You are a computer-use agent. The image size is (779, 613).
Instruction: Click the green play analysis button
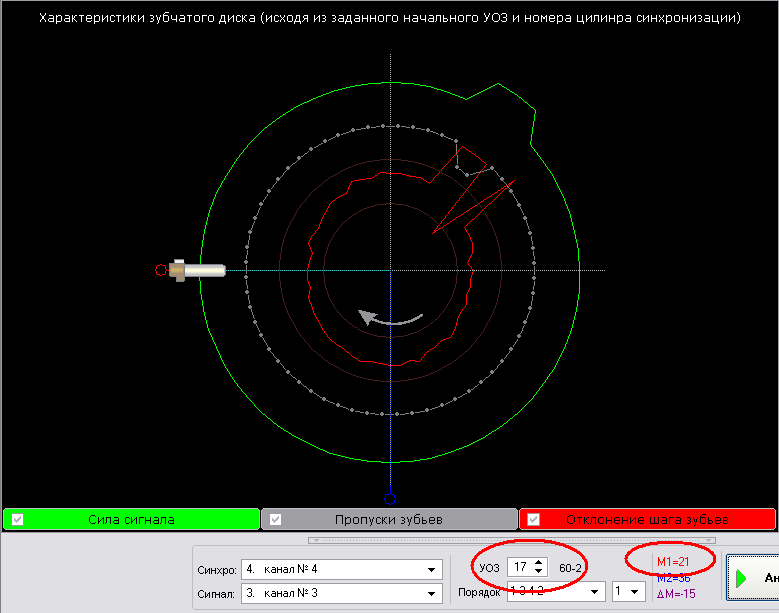752,578
